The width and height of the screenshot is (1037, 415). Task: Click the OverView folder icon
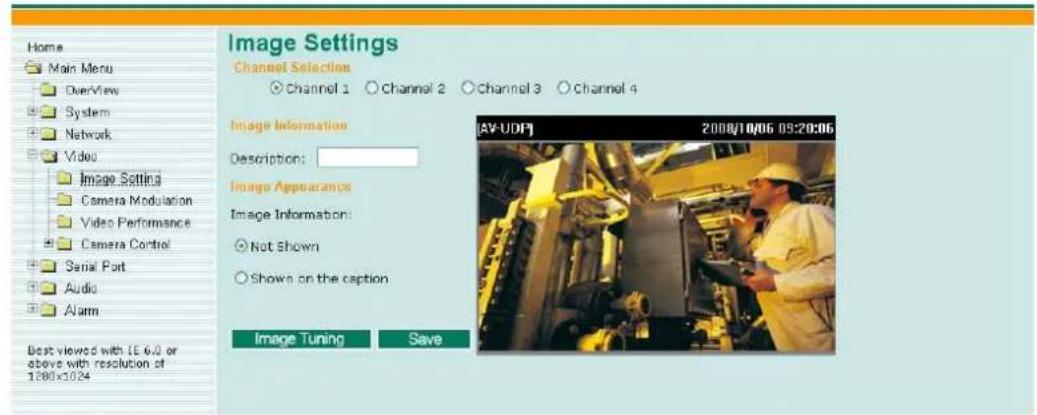click(x=46, y=91)
